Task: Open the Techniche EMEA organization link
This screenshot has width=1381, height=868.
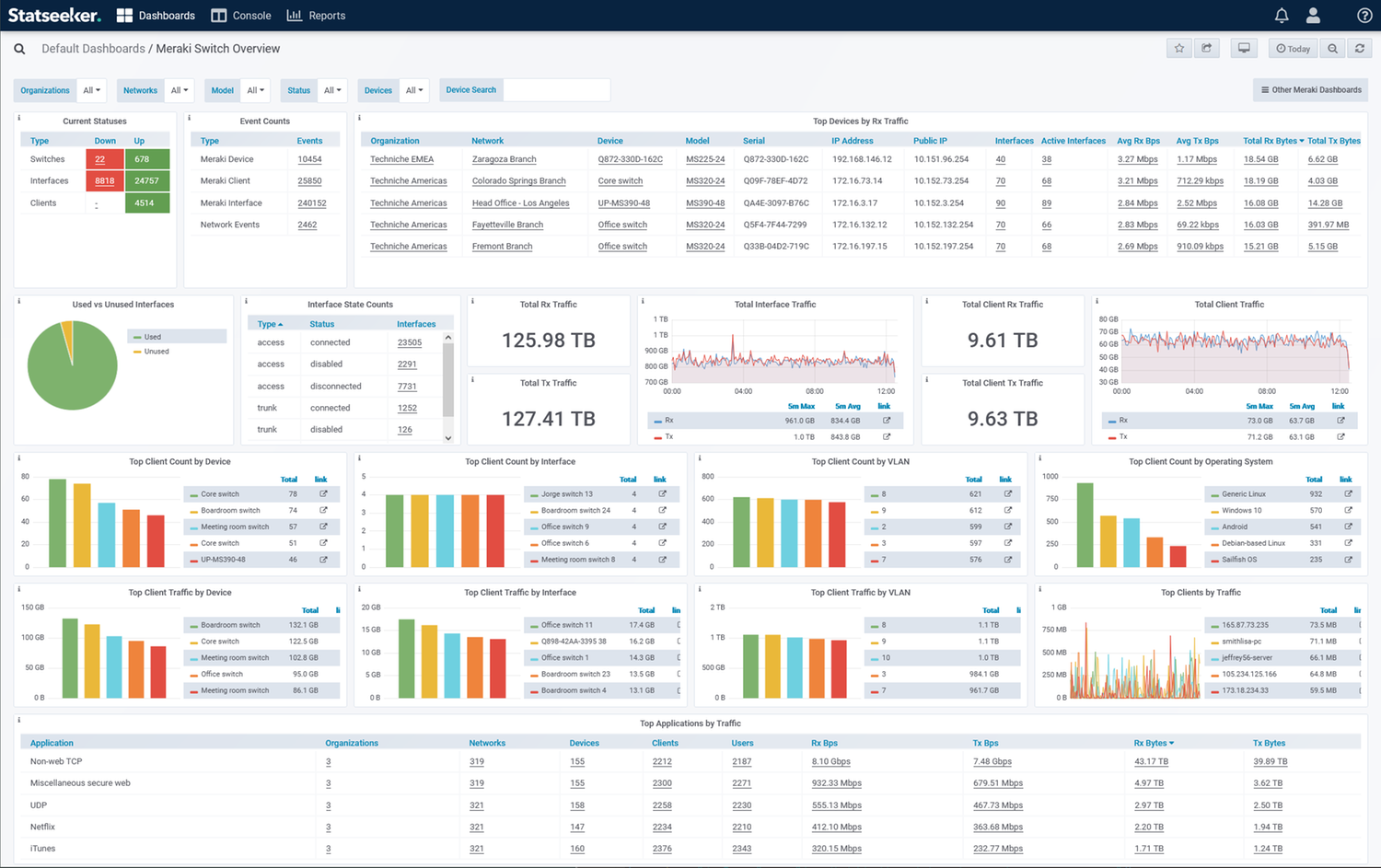Action: click(x=401, y=158)
